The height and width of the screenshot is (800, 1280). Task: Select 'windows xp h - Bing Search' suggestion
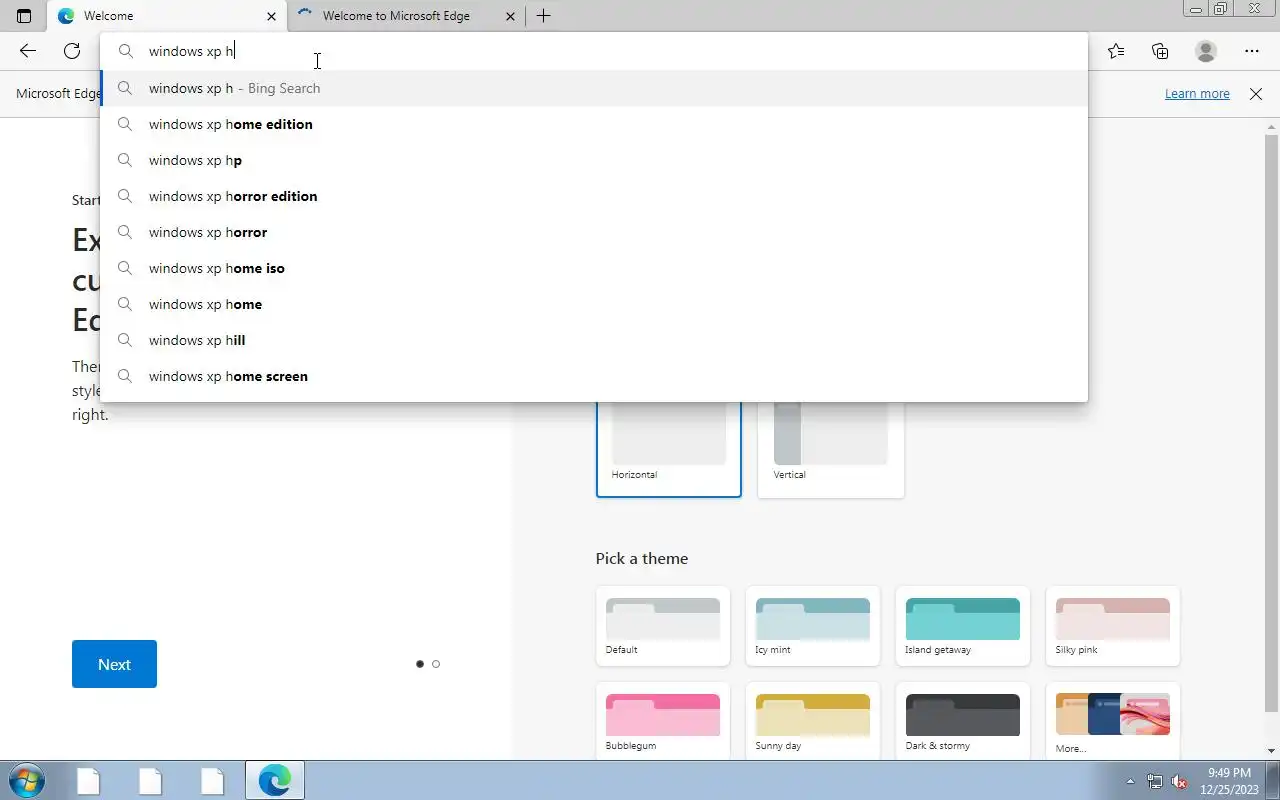tap(594, 88)
